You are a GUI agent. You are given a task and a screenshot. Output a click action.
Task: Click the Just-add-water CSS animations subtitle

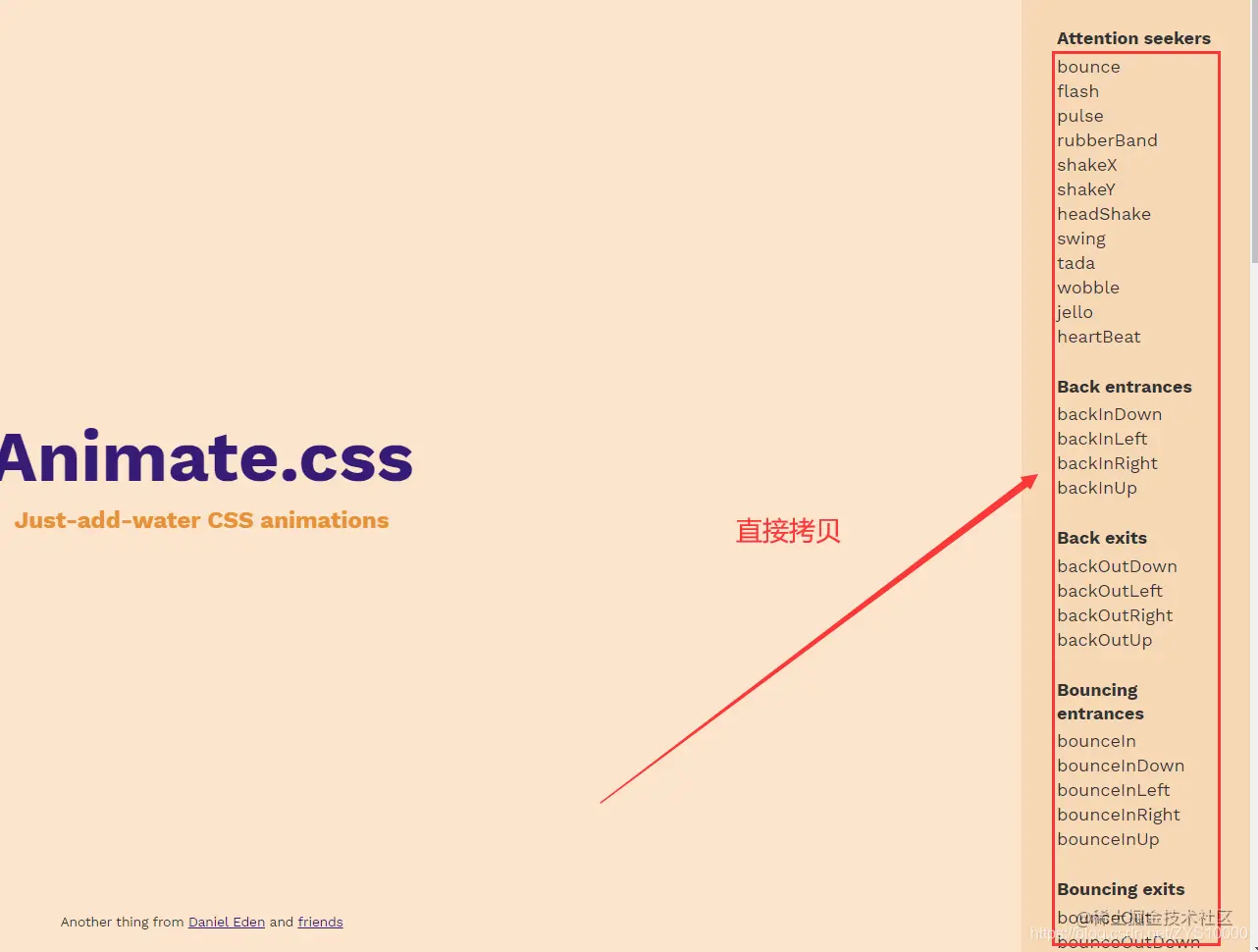click(x=201, y=520)
